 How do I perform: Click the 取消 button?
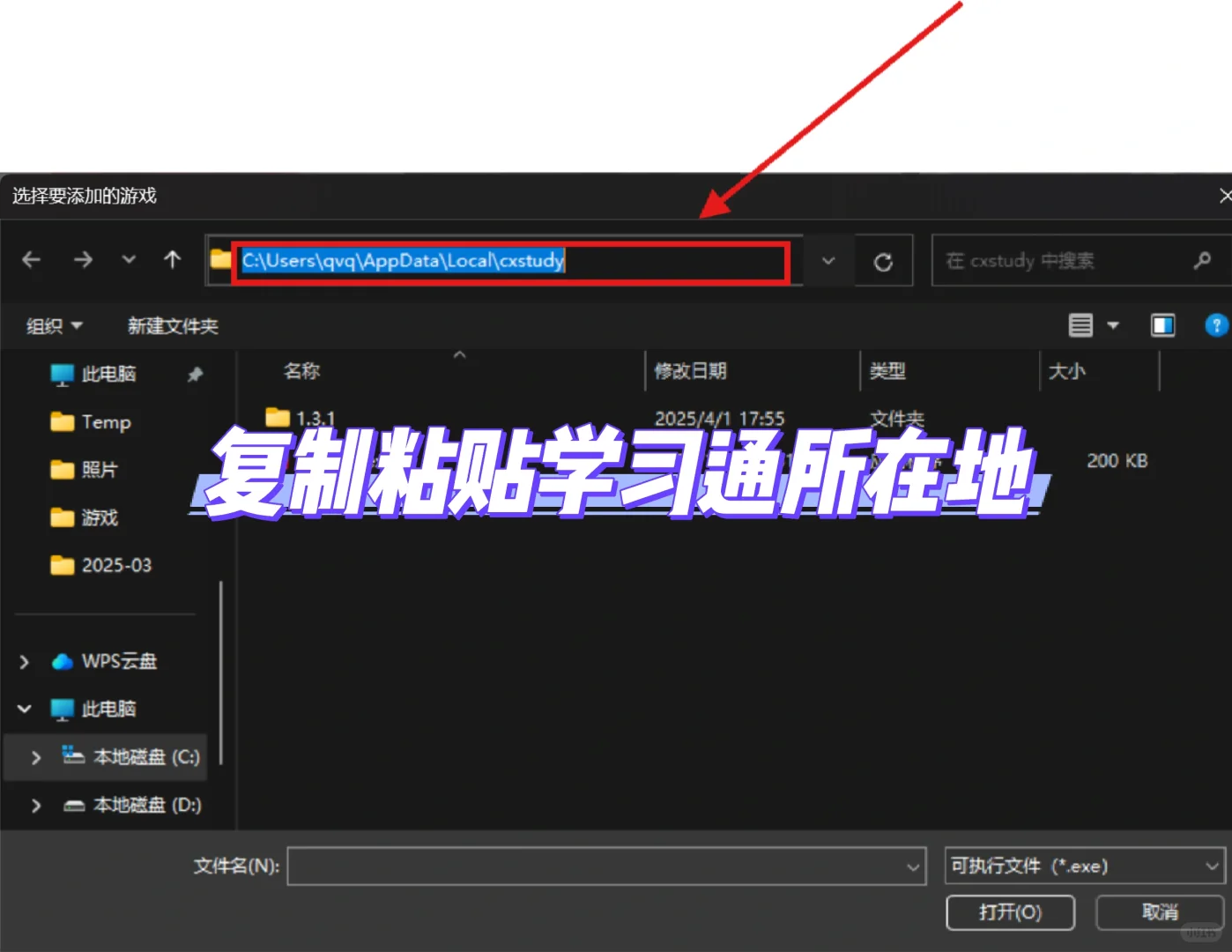pyautogui.click(x=1160, y=912)
